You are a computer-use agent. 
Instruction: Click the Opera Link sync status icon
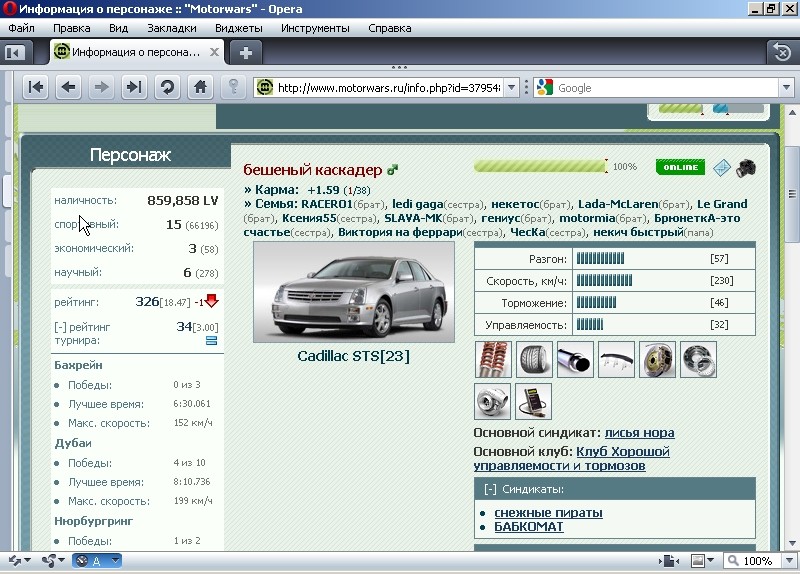pos(19,561)
